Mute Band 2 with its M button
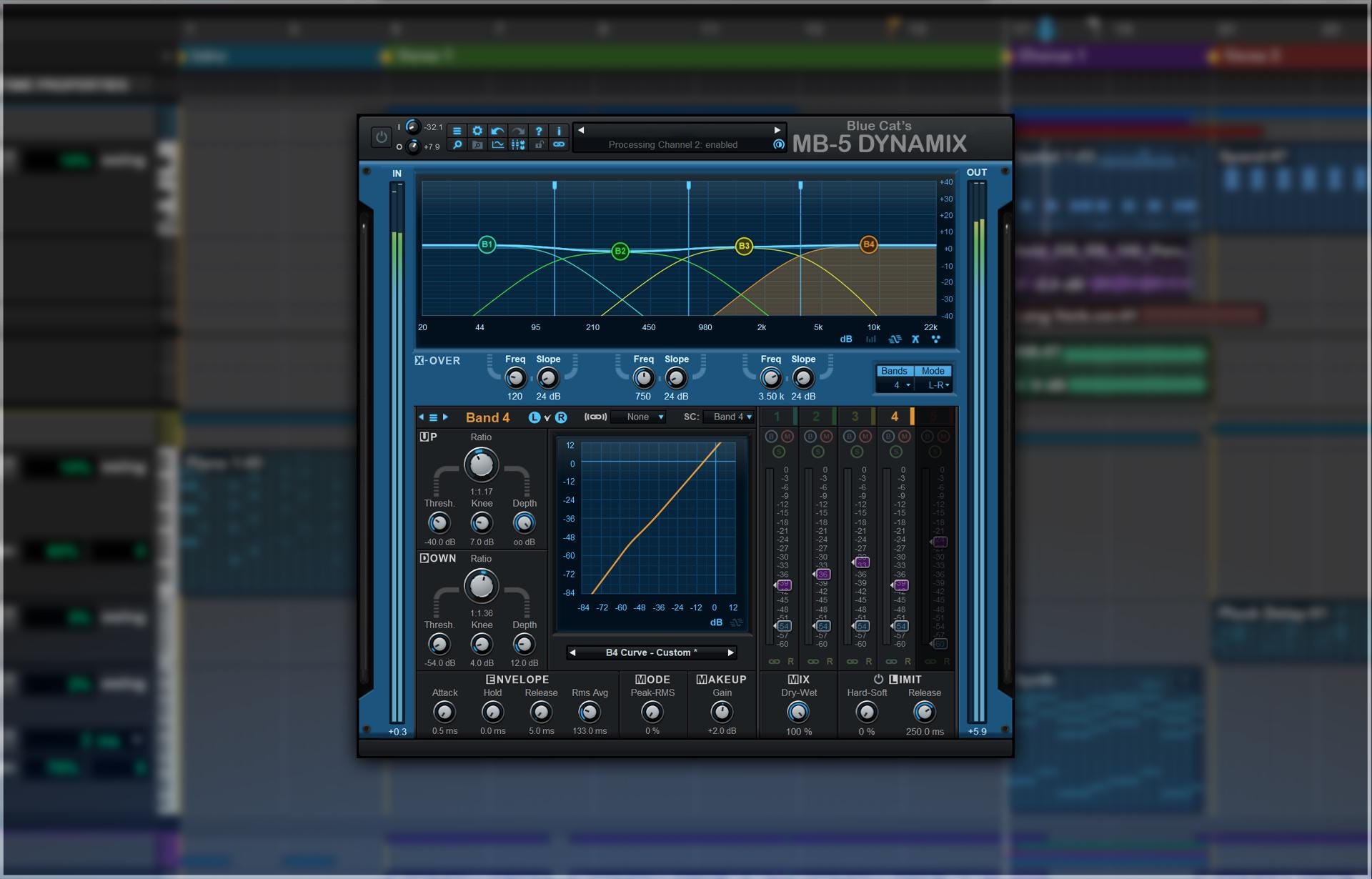 point(826,436)
